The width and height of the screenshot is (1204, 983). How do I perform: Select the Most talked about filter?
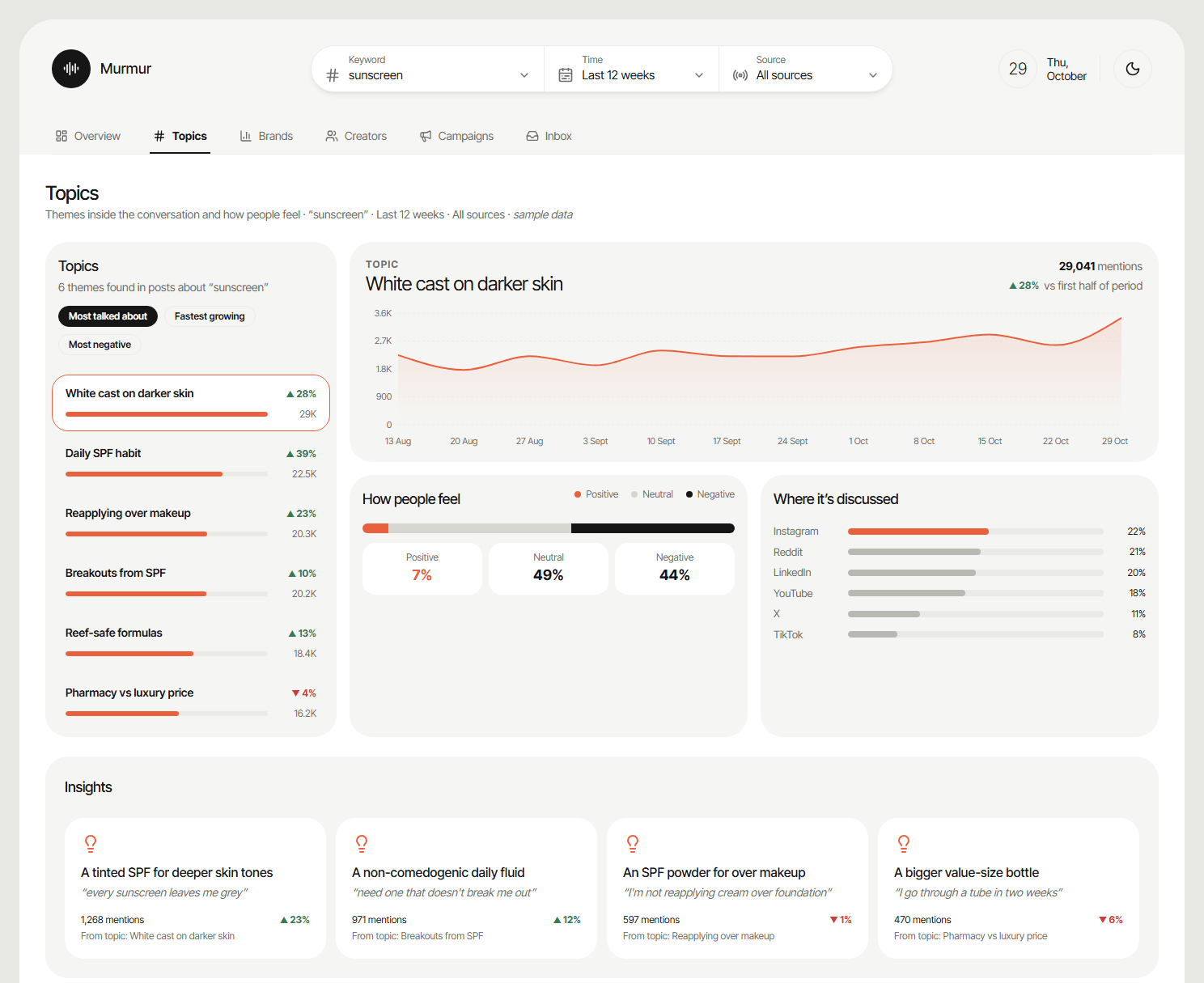coord(108,316)
